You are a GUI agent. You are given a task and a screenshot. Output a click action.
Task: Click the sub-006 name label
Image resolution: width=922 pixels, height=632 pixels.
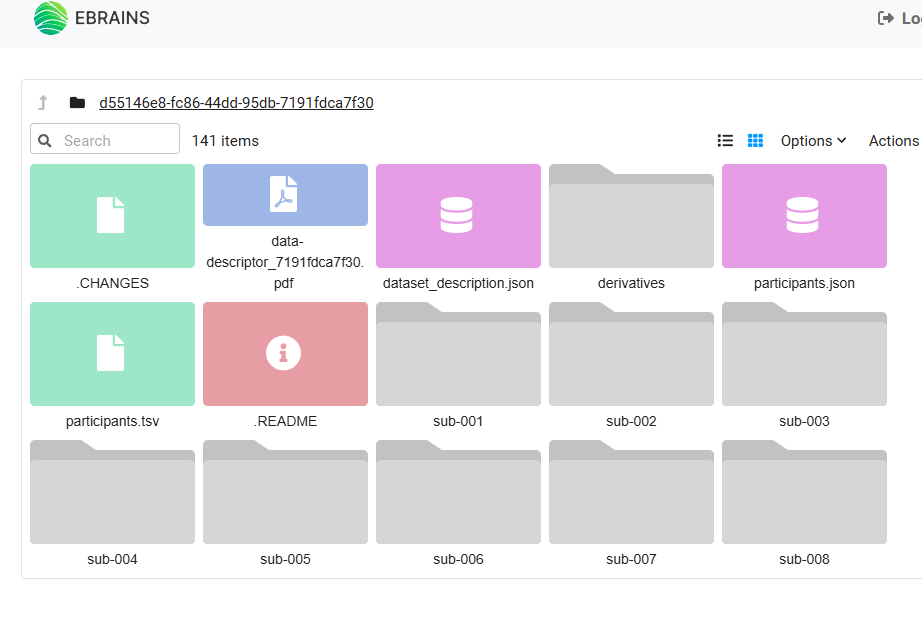tap(458, 560)
